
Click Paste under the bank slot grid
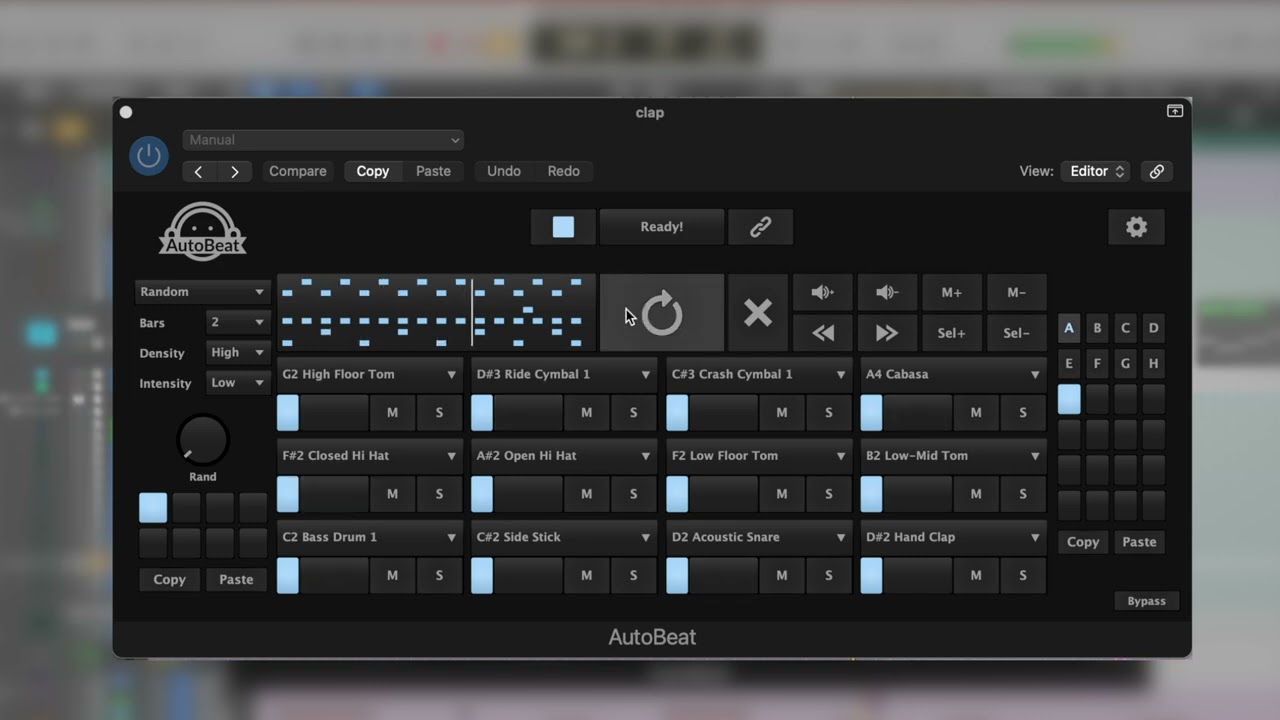(x=1139, y=542)
